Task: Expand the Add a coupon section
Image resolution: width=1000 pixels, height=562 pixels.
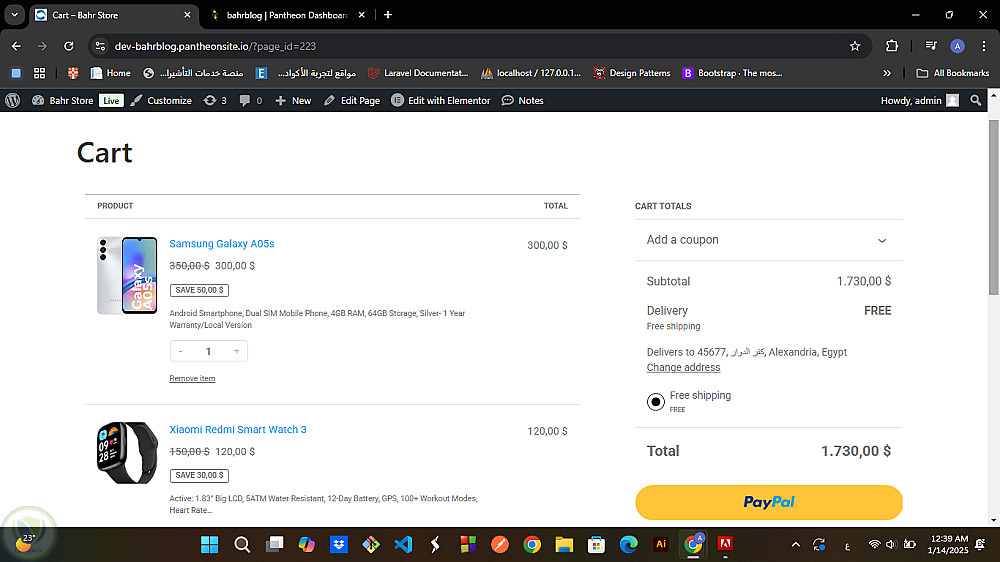Action: [768, 240]
